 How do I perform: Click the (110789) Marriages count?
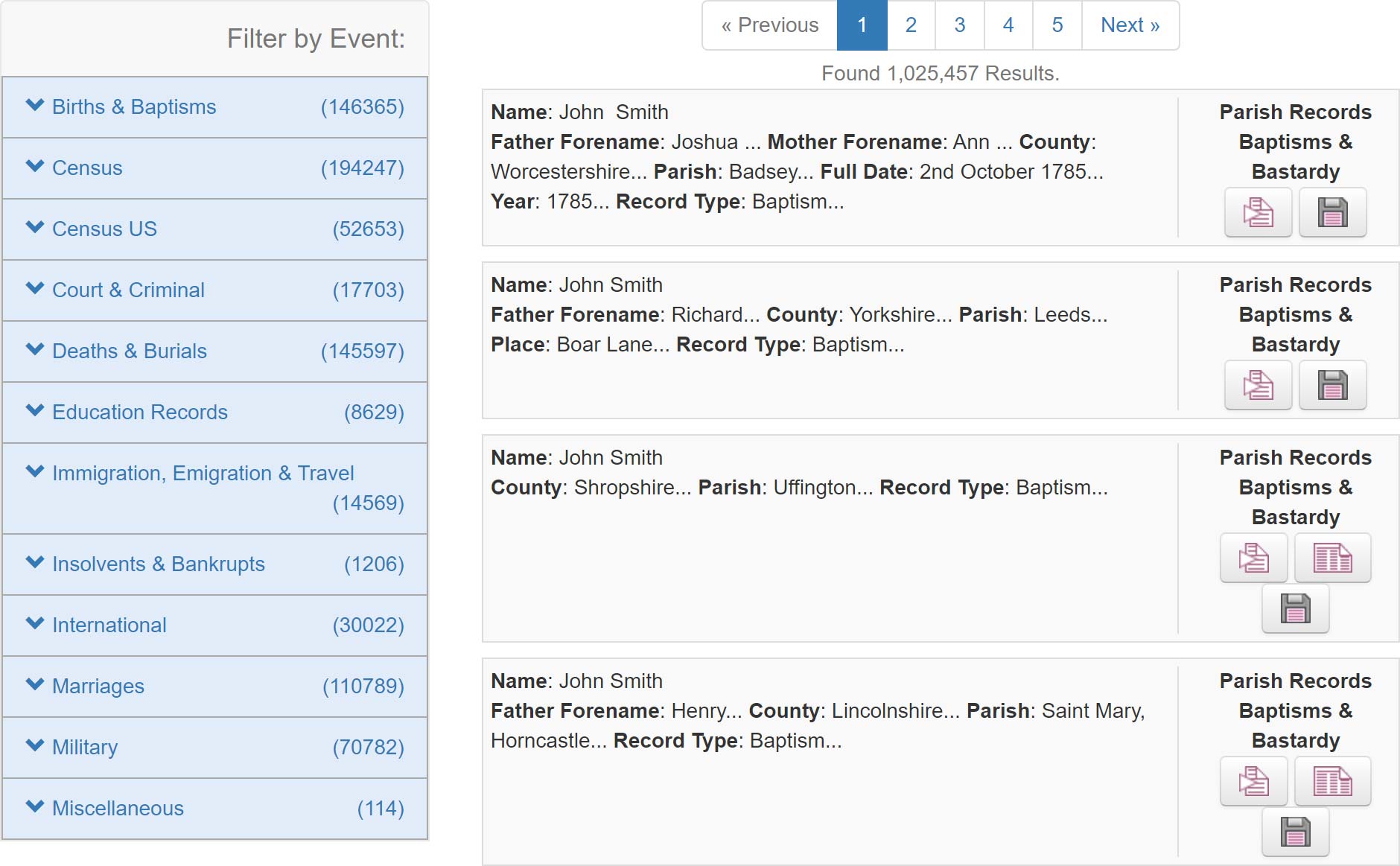click(363, 687)
